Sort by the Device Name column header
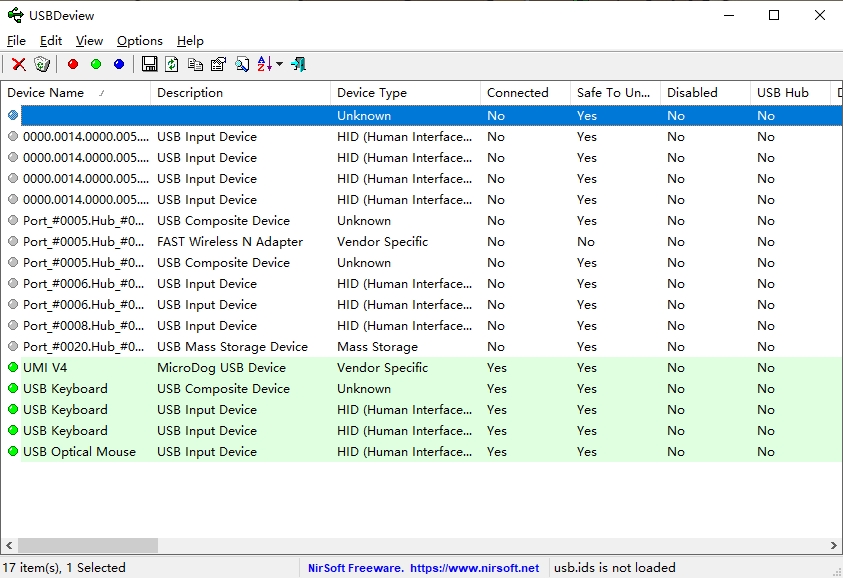Viewport: 843px width, 578px height. point(45,93)
